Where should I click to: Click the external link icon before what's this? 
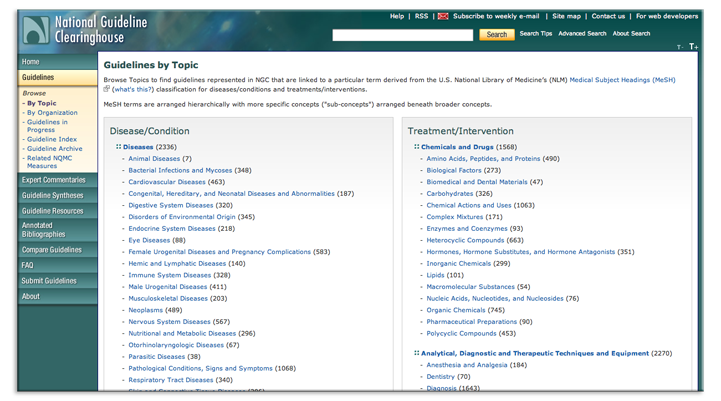[x=107, y=89]
